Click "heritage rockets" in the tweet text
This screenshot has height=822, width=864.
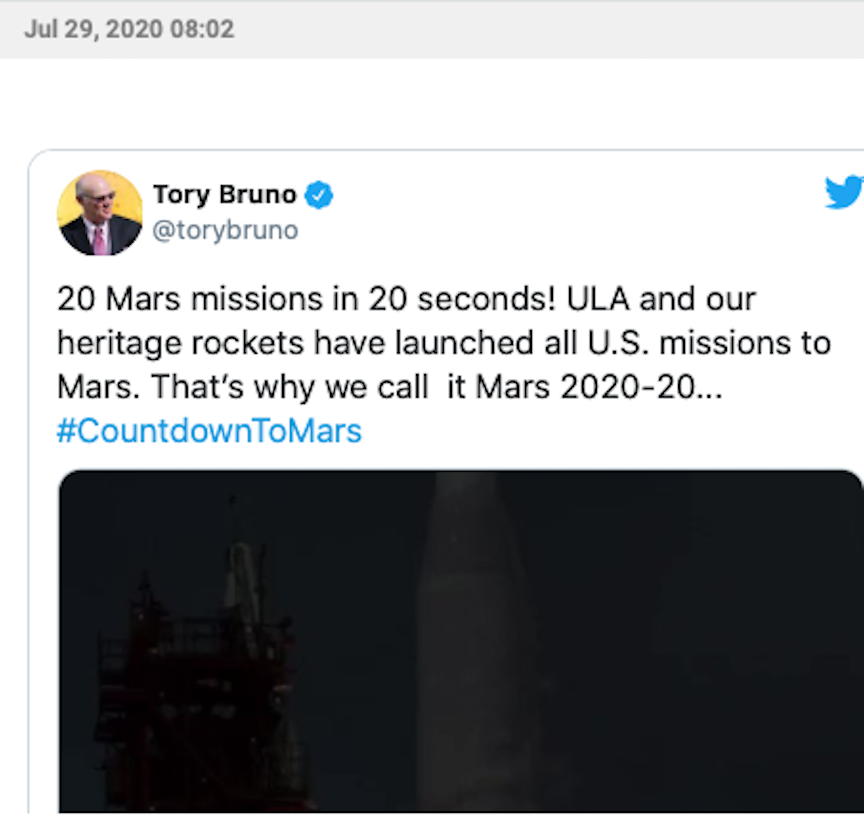pos(181,343)
